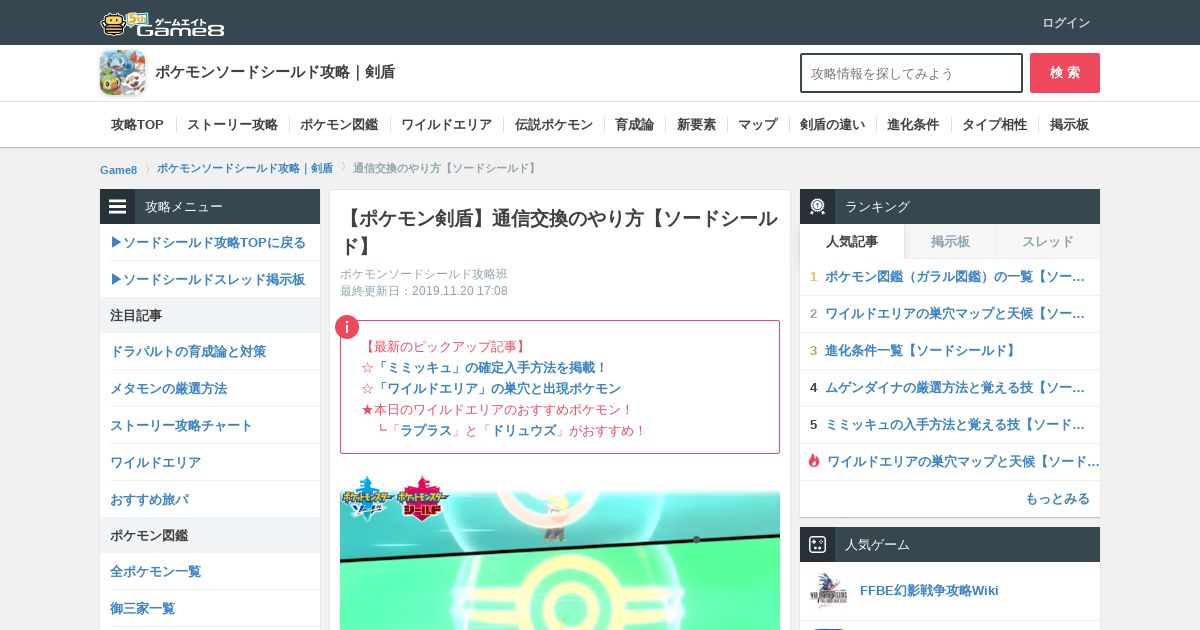Click the red info icon on pickup box
This screenshot has width=1200, height=630.
(x=346, y=327)
